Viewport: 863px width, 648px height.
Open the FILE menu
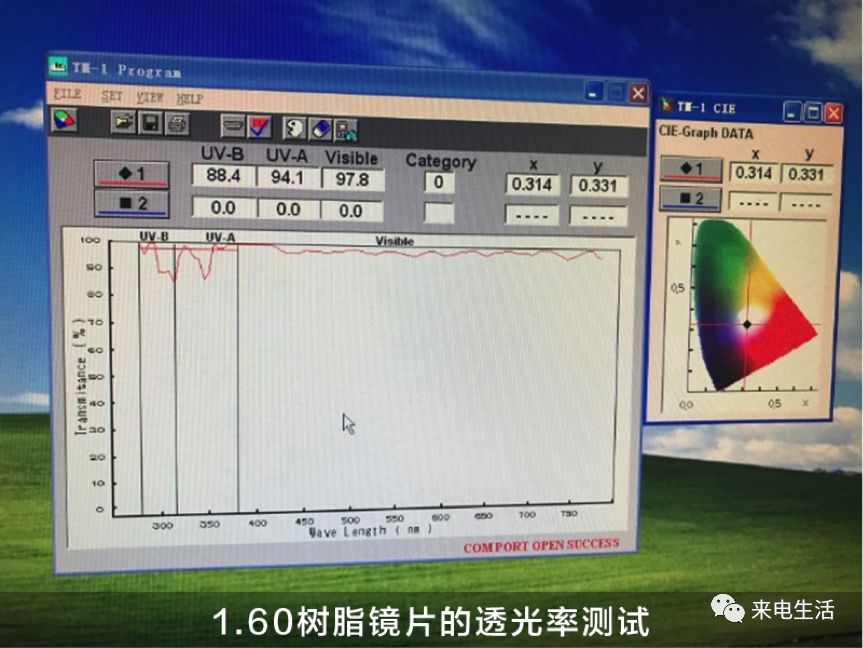click(x=68, y=94)
